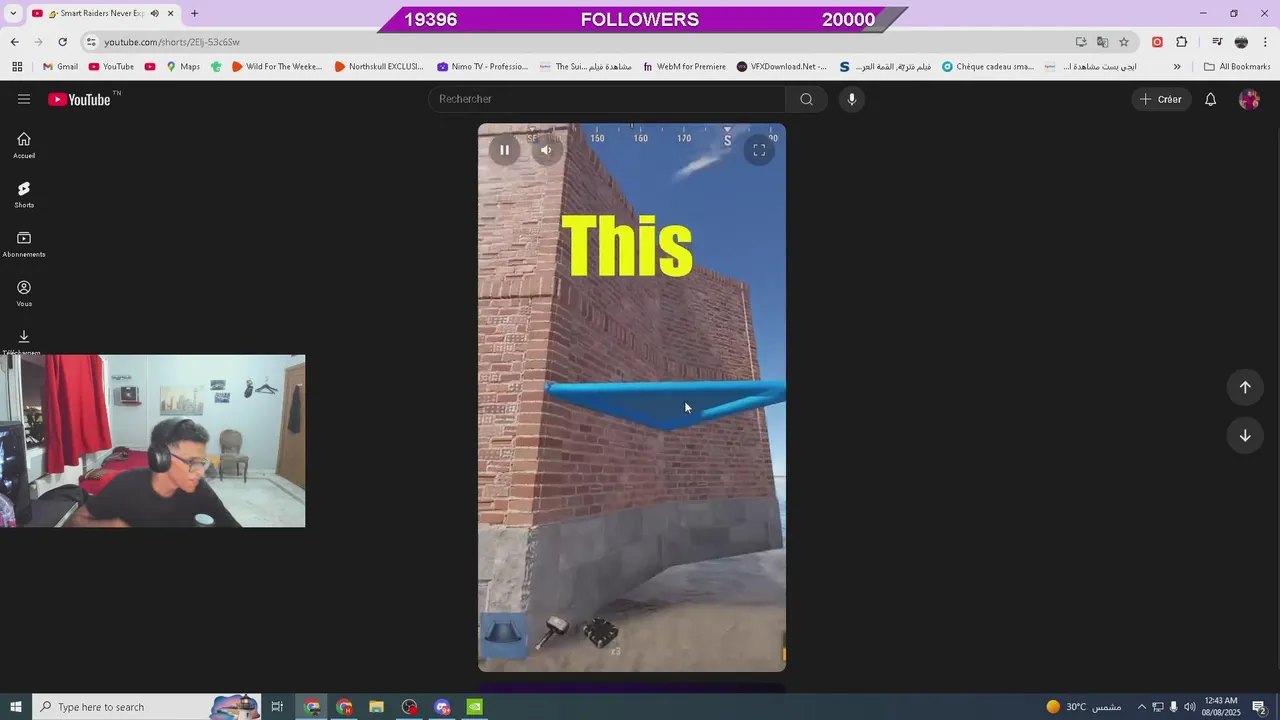Go to the next Short with down arrow

(1245, 435)
